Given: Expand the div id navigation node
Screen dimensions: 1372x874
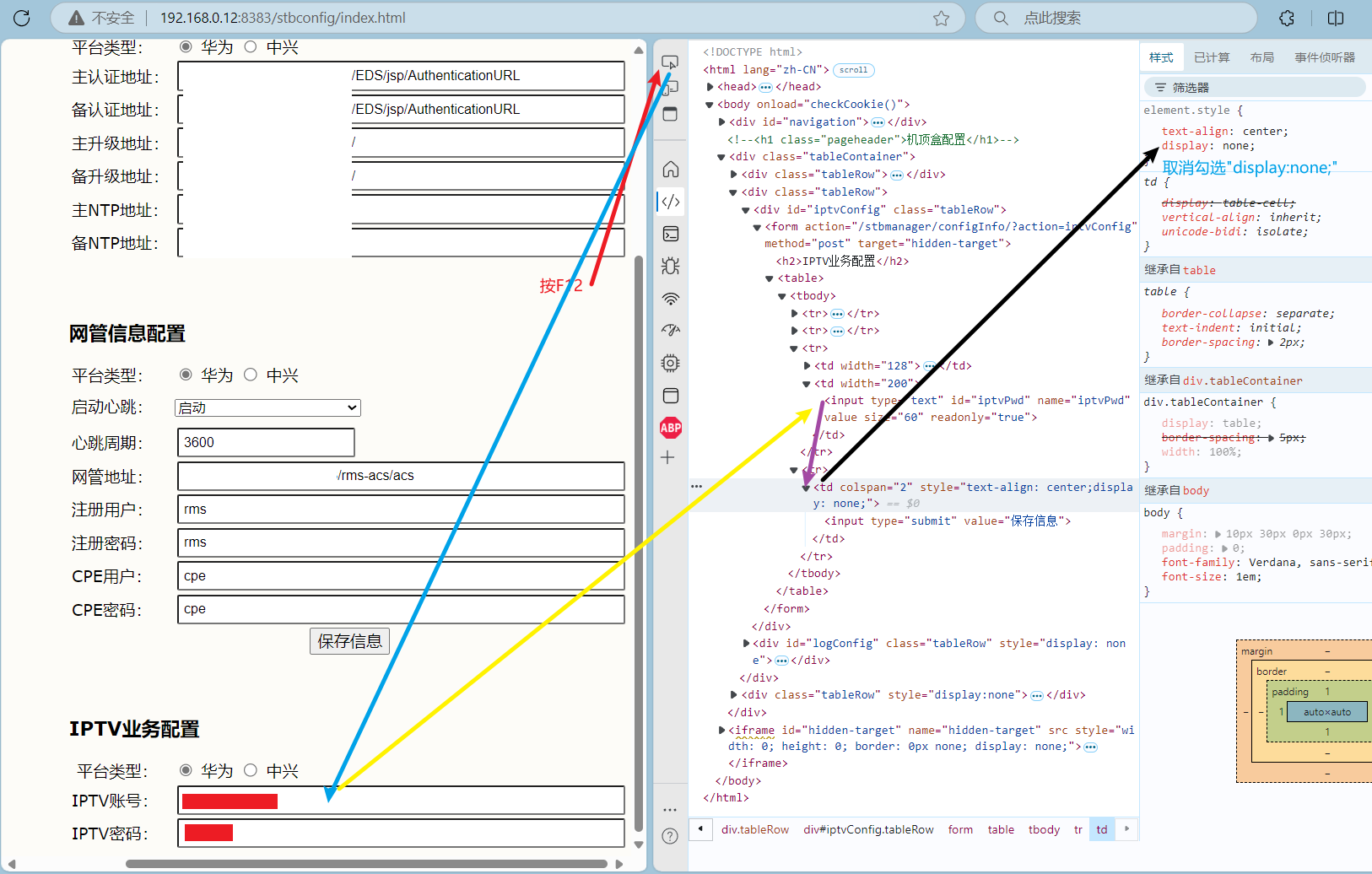Looking at the screenshot, I should coord(722,122).
